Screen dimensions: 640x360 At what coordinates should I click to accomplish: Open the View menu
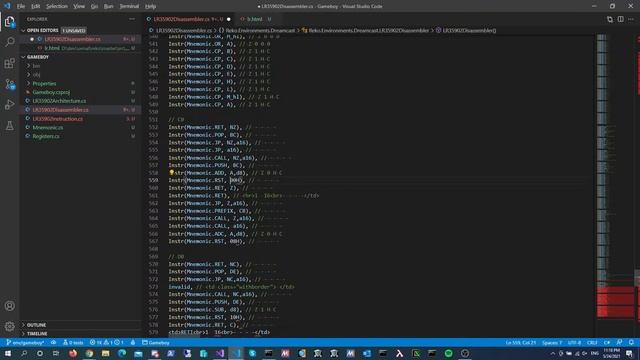tap(79, 7)
